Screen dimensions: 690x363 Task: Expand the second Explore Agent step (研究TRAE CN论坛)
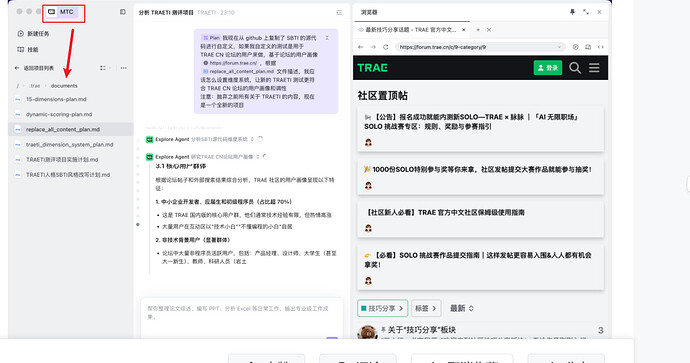tap(258, 157)
